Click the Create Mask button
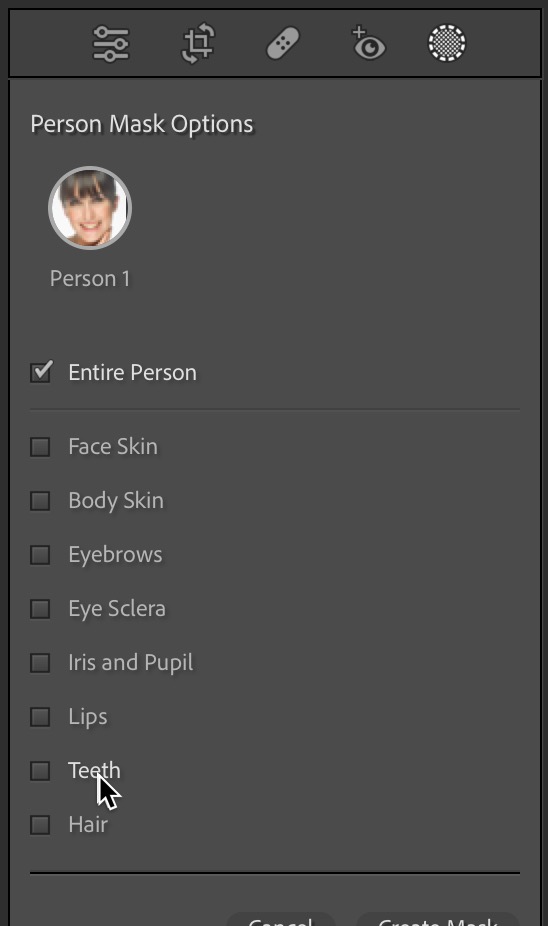Image resolution: width=548 pixels, height=926 pixels. pyautogui.click(x=438, y=920)
